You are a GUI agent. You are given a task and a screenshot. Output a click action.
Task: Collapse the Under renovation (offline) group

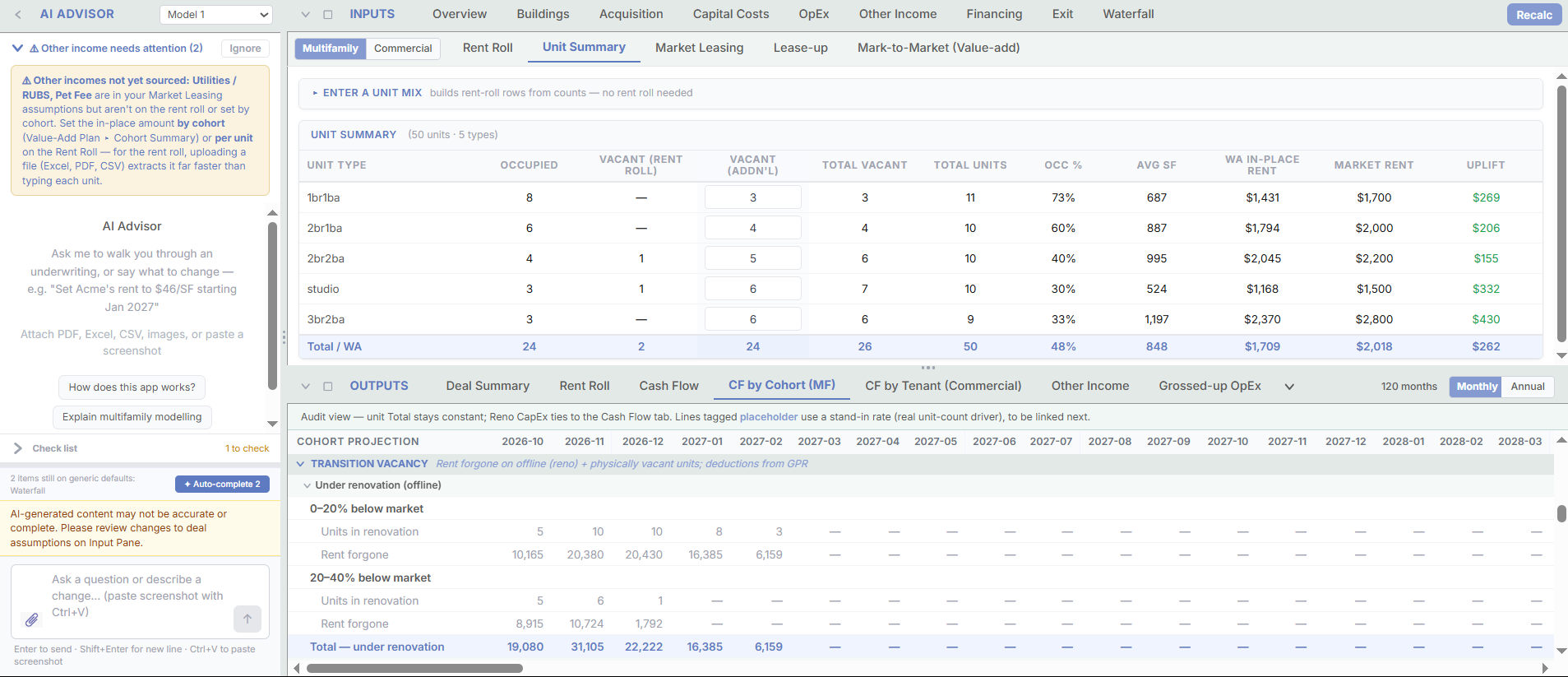point(308,485)
